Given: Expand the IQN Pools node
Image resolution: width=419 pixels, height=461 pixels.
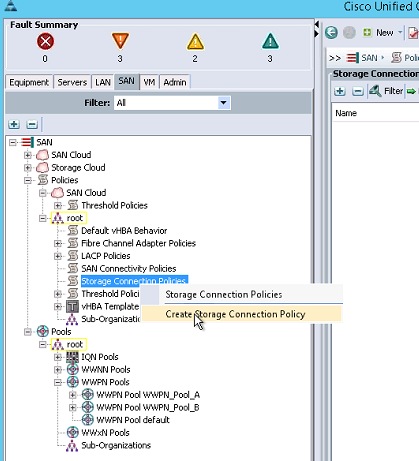Looking at the screenshot, I should 58,357.
